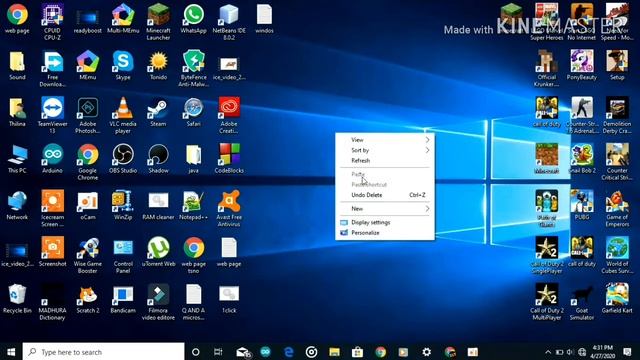Image resolution: width=640 pixels, height=360 pixels.
Task: Open the Sort by submenu
Action: coord(385,150)
